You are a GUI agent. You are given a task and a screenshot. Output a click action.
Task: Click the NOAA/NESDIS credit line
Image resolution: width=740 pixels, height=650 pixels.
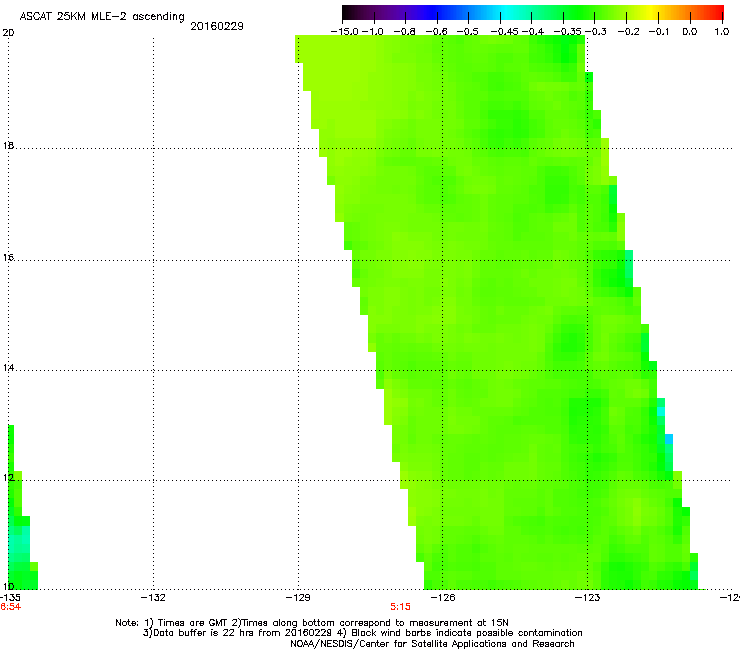tap(432, 644)
